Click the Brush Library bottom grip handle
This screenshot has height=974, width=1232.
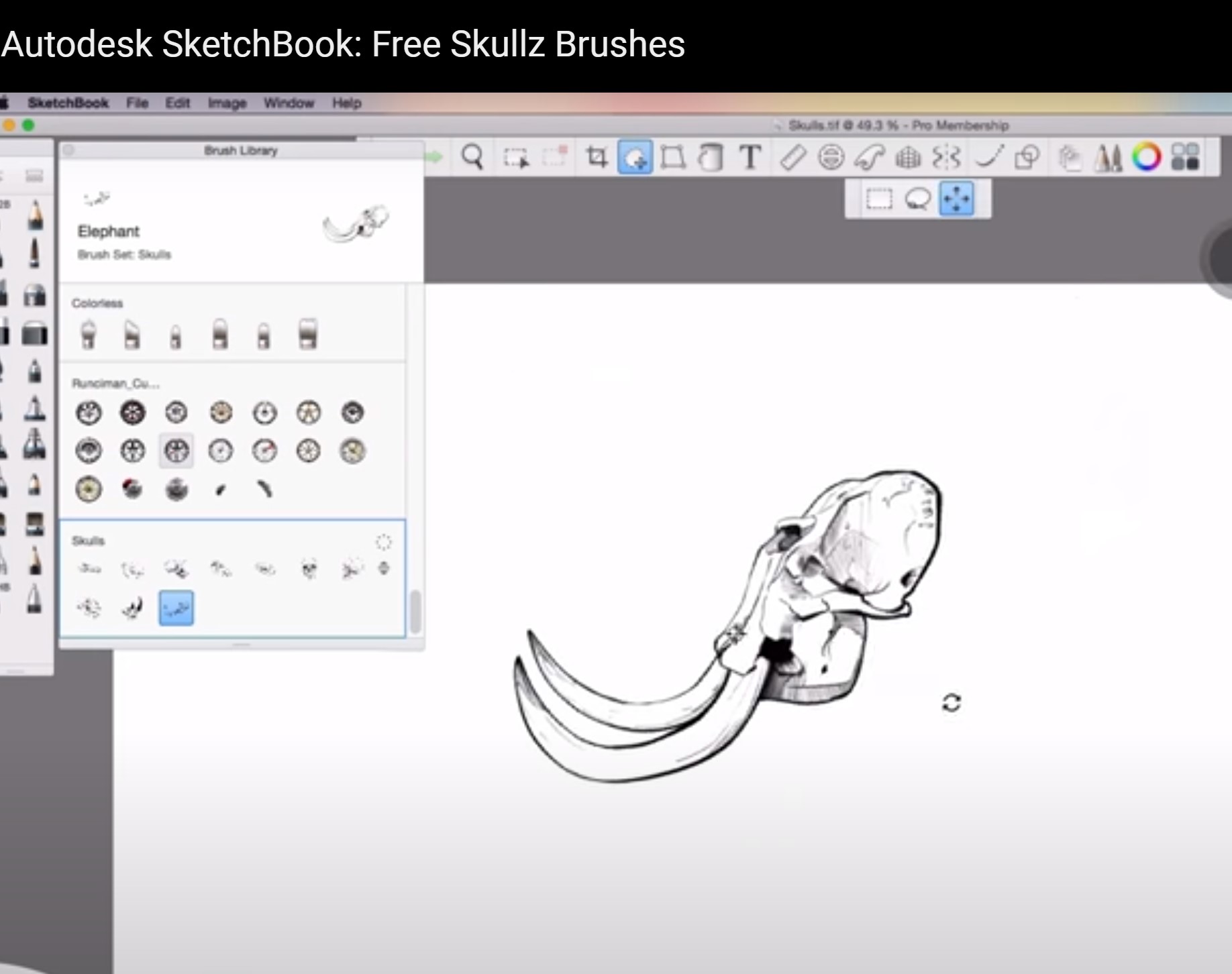point(242,645)
